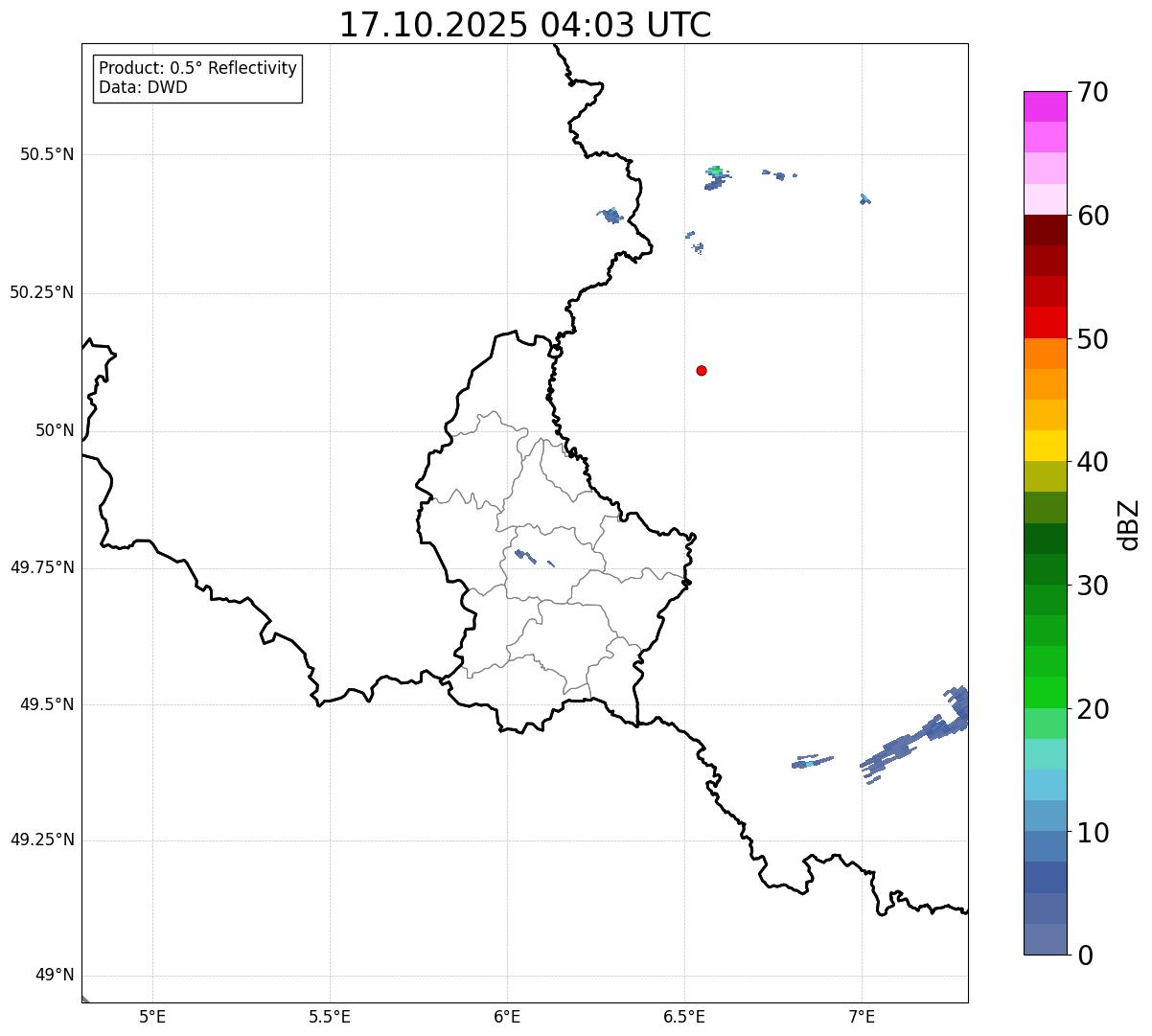
Task: Click latitude label 50.5°N
Action: [47, 154]
